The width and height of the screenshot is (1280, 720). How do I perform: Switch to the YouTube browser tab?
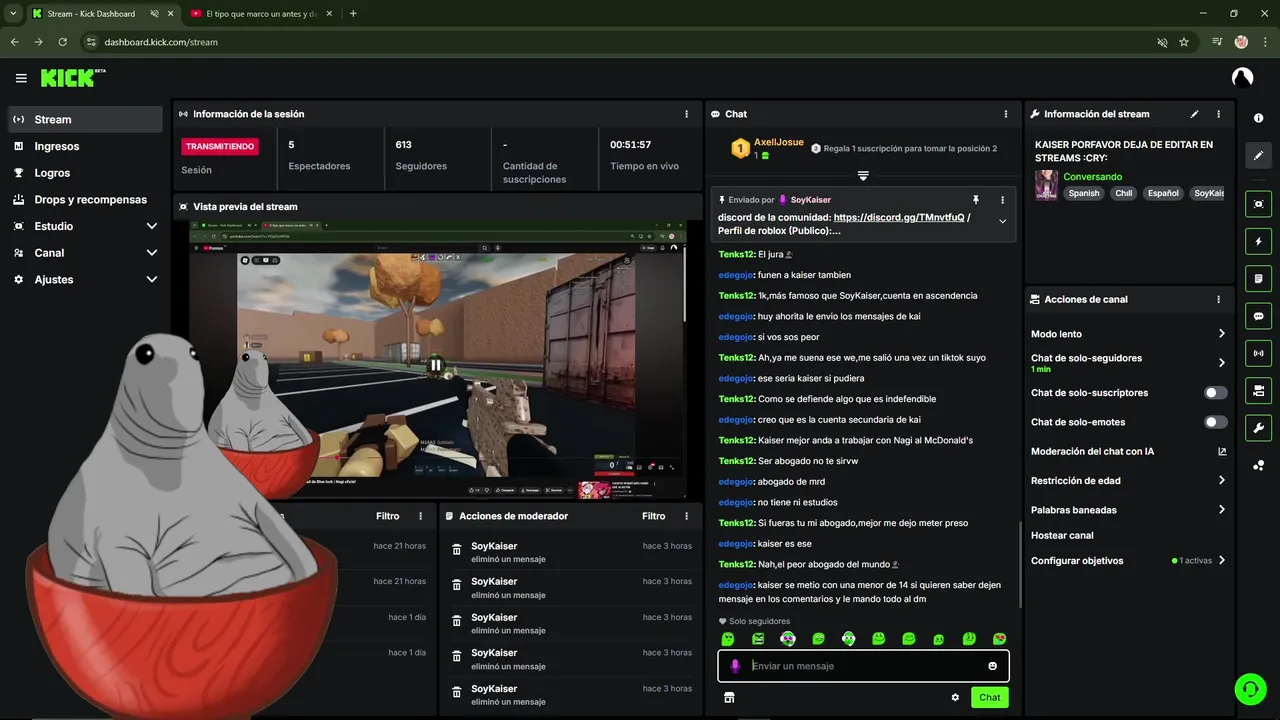coord(261,14)
